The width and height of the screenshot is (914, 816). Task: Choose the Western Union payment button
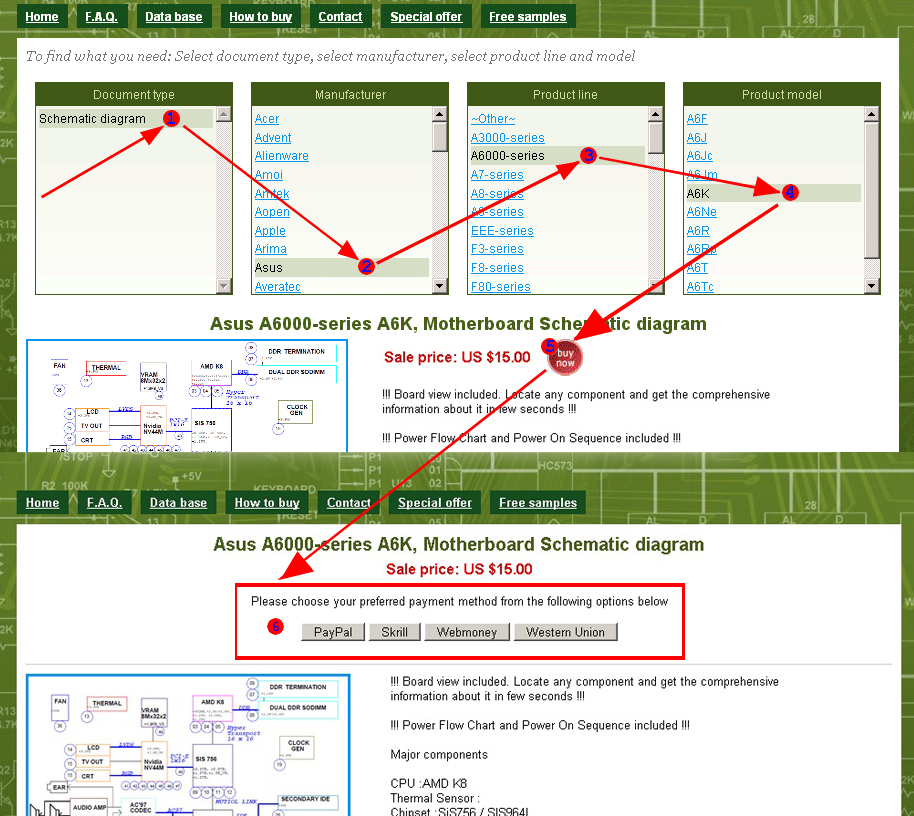pyautogui.click(x=565, y=632)
